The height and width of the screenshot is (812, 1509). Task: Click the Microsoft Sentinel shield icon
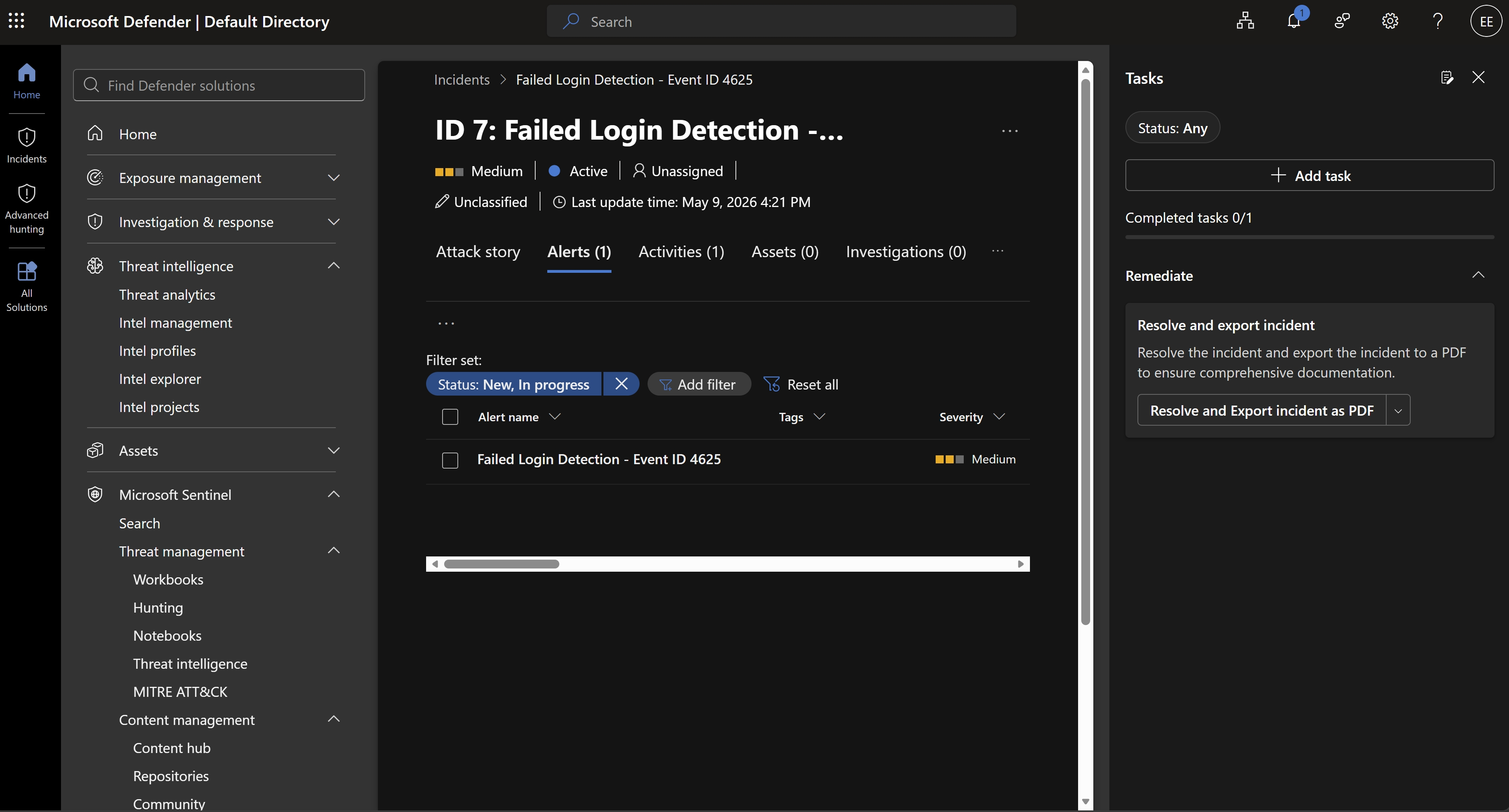tap(95, 495)
